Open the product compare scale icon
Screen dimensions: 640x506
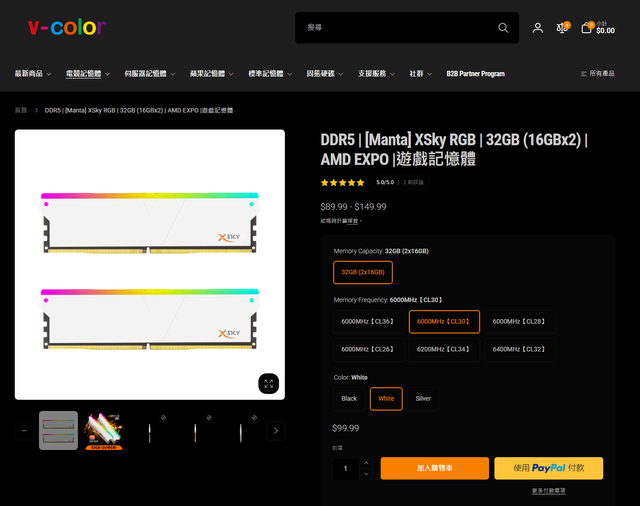(x=562, y=28)
